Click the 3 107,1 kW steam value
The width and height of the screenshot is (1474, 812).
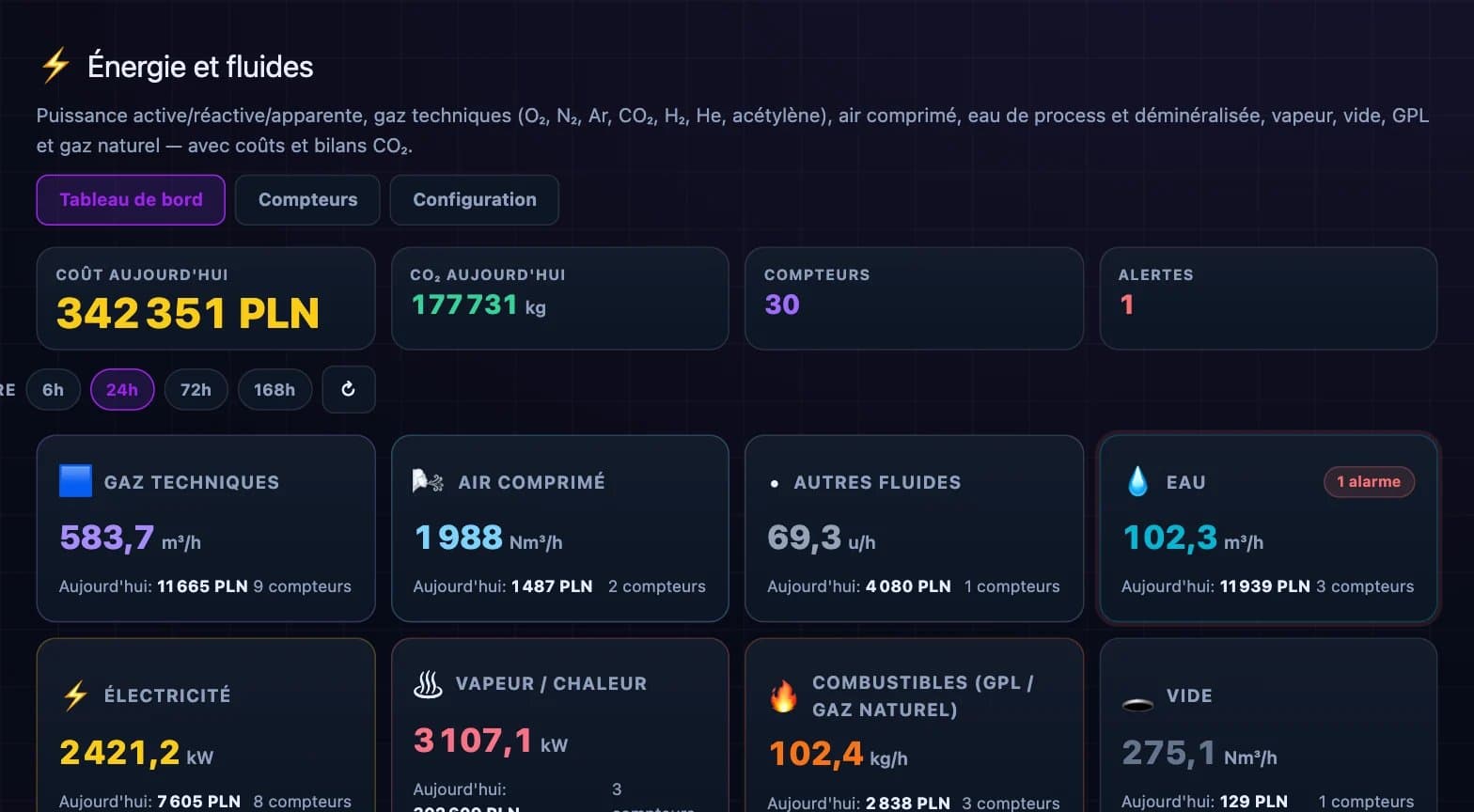tap(491, 741)
